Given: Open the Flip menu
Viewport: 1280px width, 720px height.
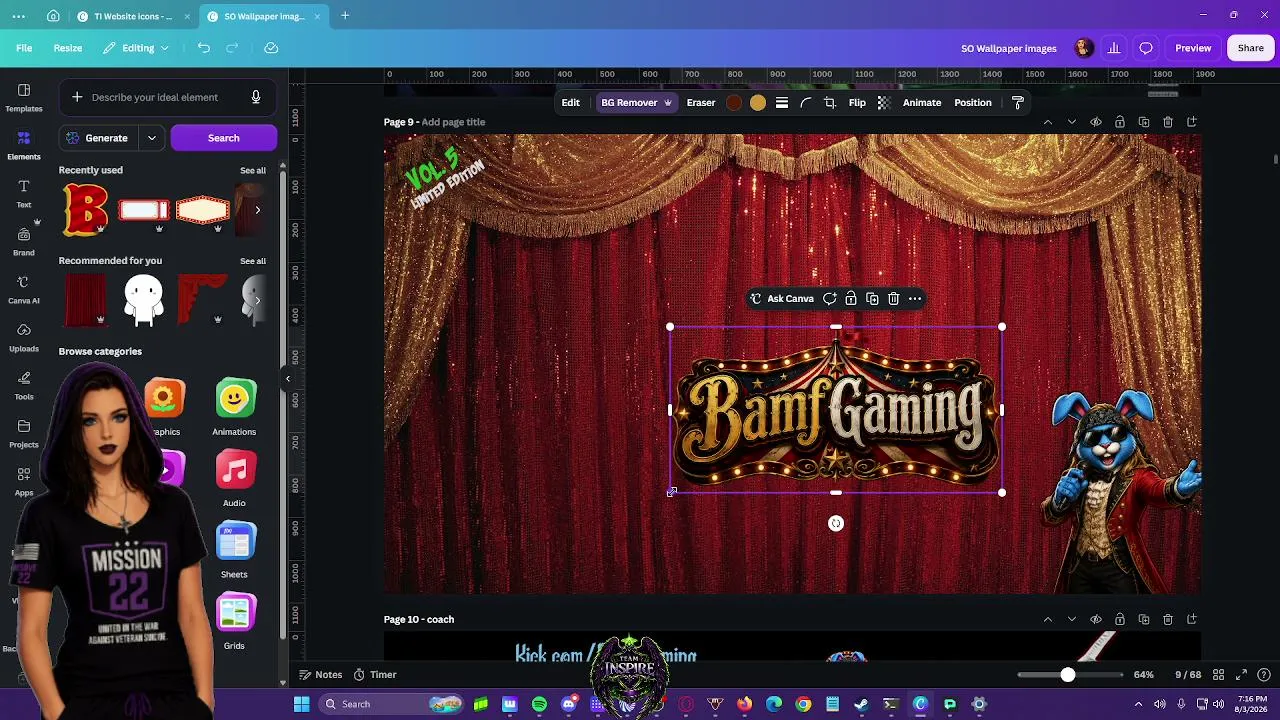Looking at the screenshot, I should (857, 103).
